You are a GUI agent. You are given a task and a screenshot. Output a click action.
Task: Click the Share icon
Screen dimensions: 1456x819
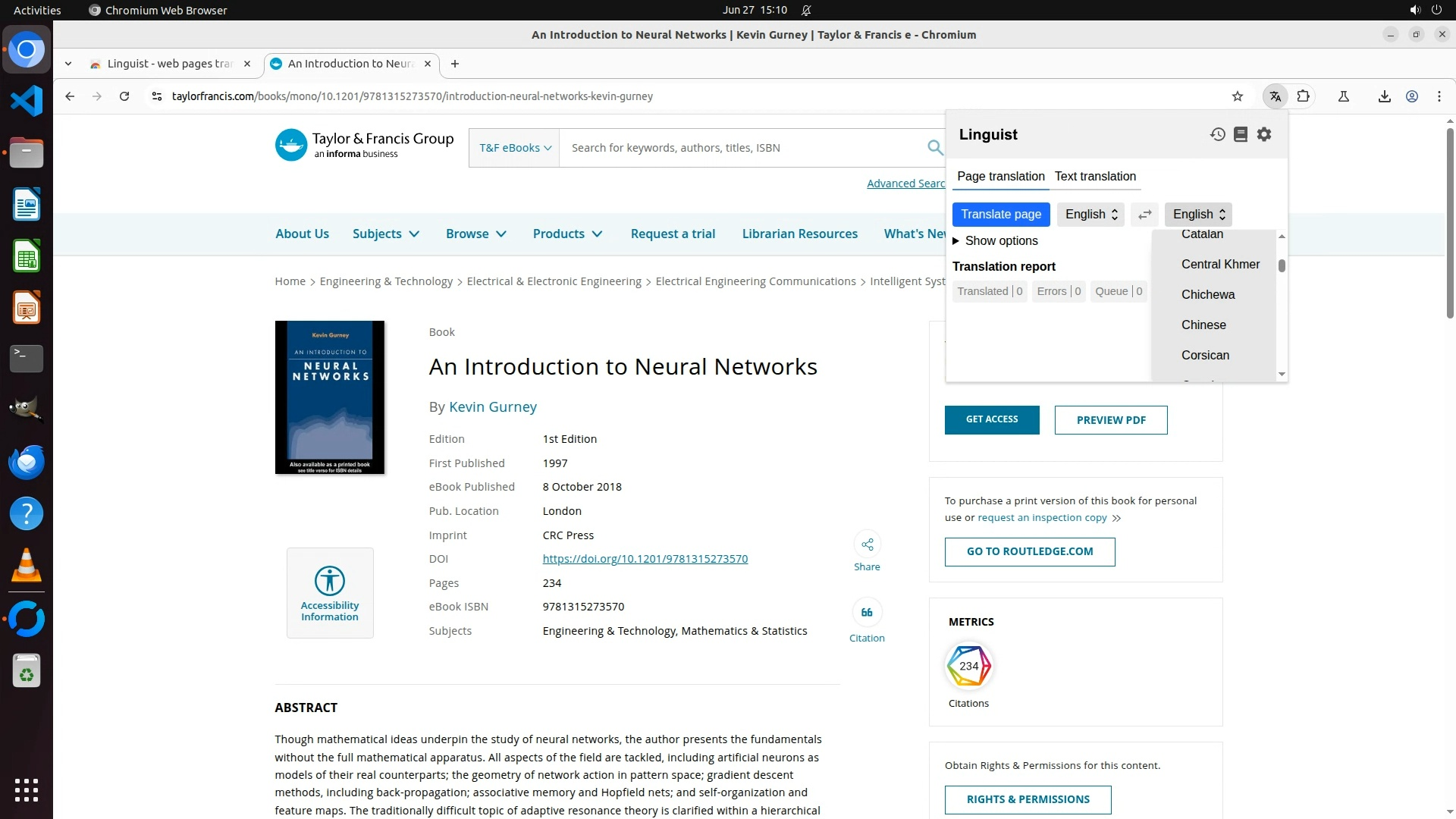pyautogui.click(x=867, y=544)
